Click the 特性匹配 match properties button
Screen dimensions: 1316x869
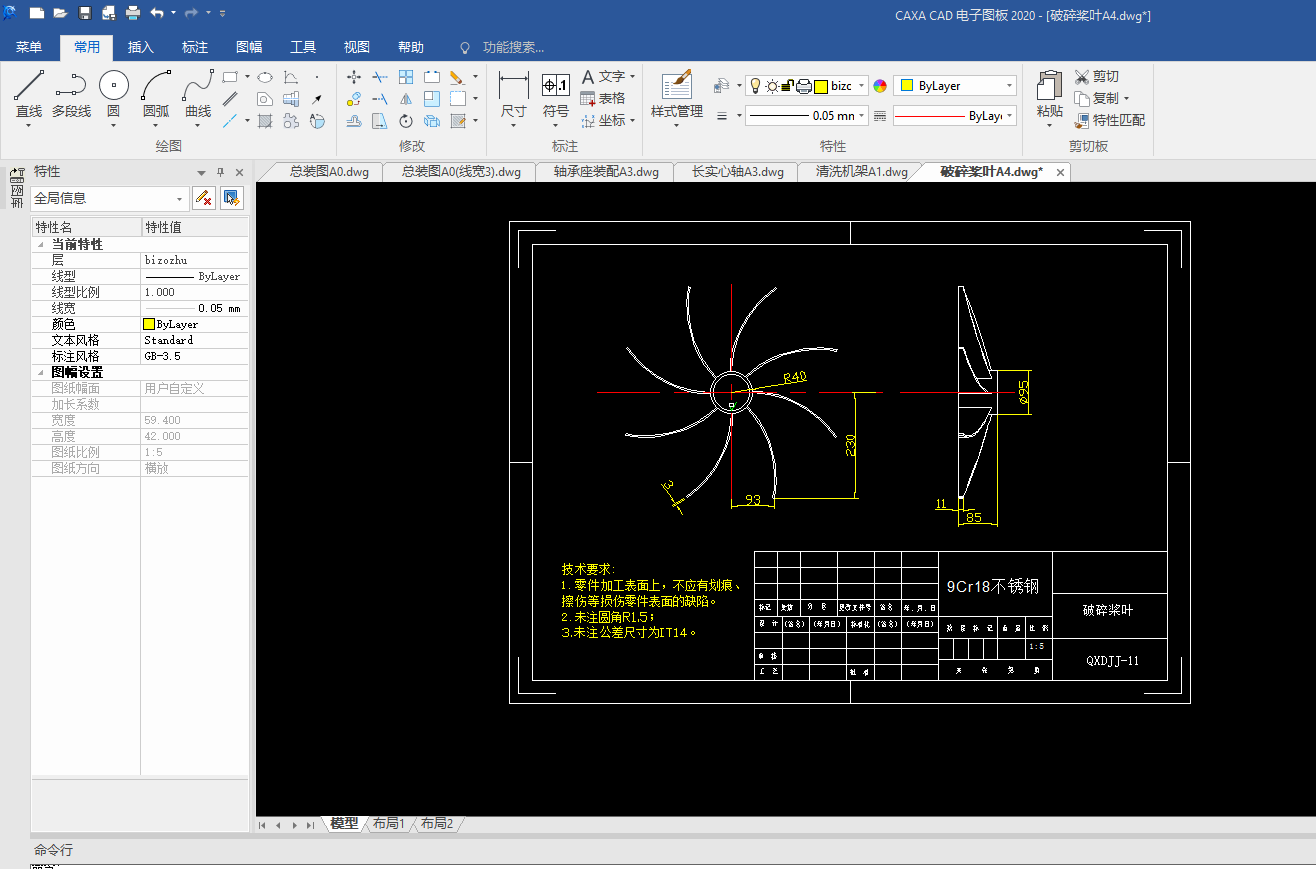[1110, 121]
